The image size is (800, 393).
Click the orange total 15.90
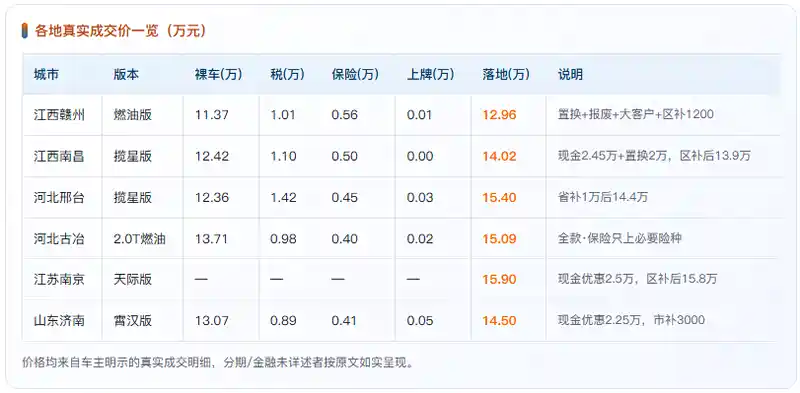[x=499, y=279]
